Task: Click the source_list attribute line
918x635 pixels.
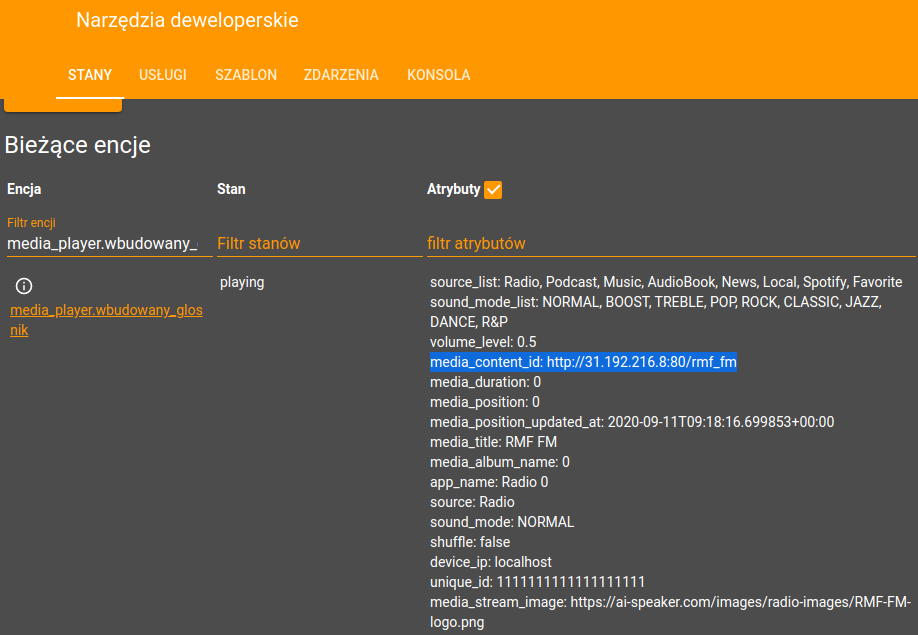Action: pyautogui.click(x=666, y=282)
